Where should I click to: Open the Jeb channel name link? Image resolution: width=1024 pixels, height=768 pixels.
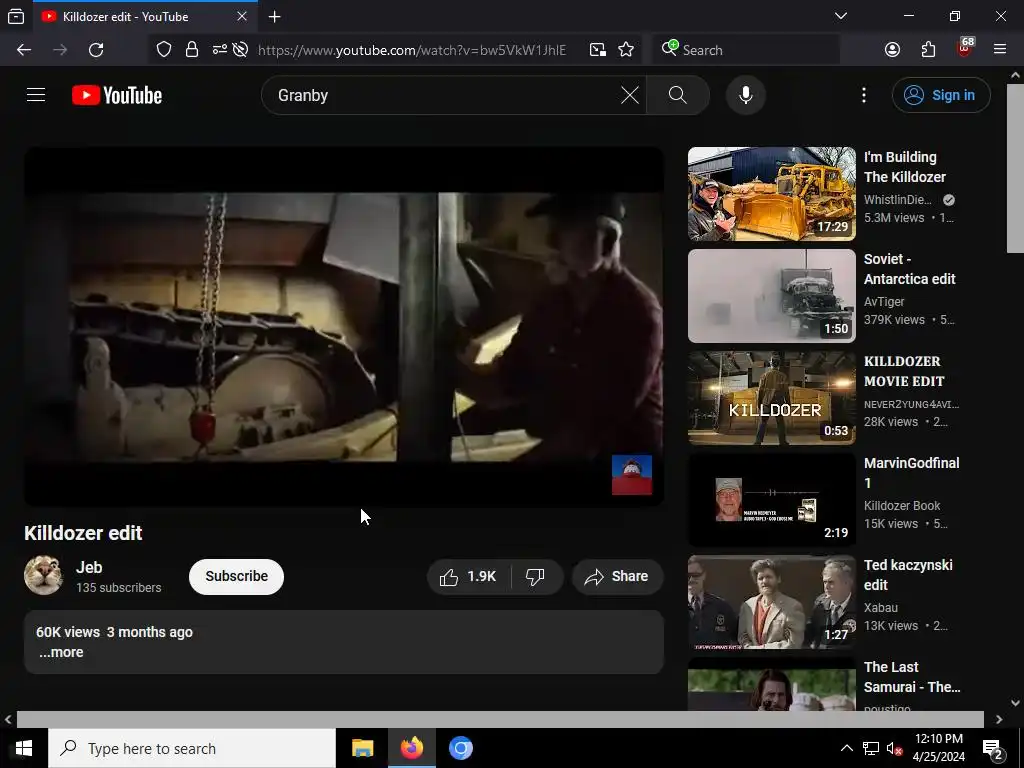click(89, 568)
